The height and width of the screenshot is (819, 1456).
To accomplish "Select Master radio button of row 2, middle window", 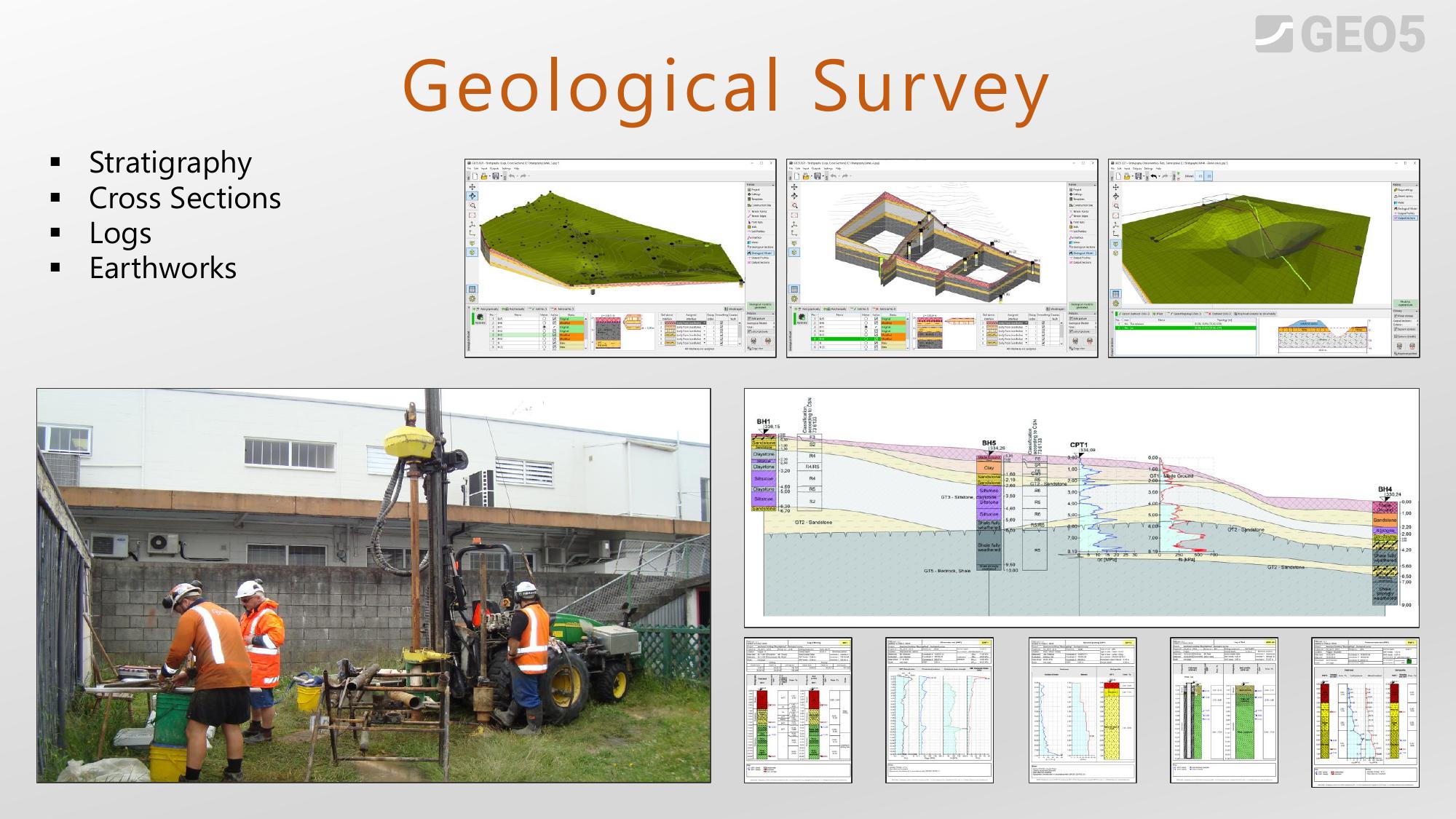I will [x=866, y=323].
